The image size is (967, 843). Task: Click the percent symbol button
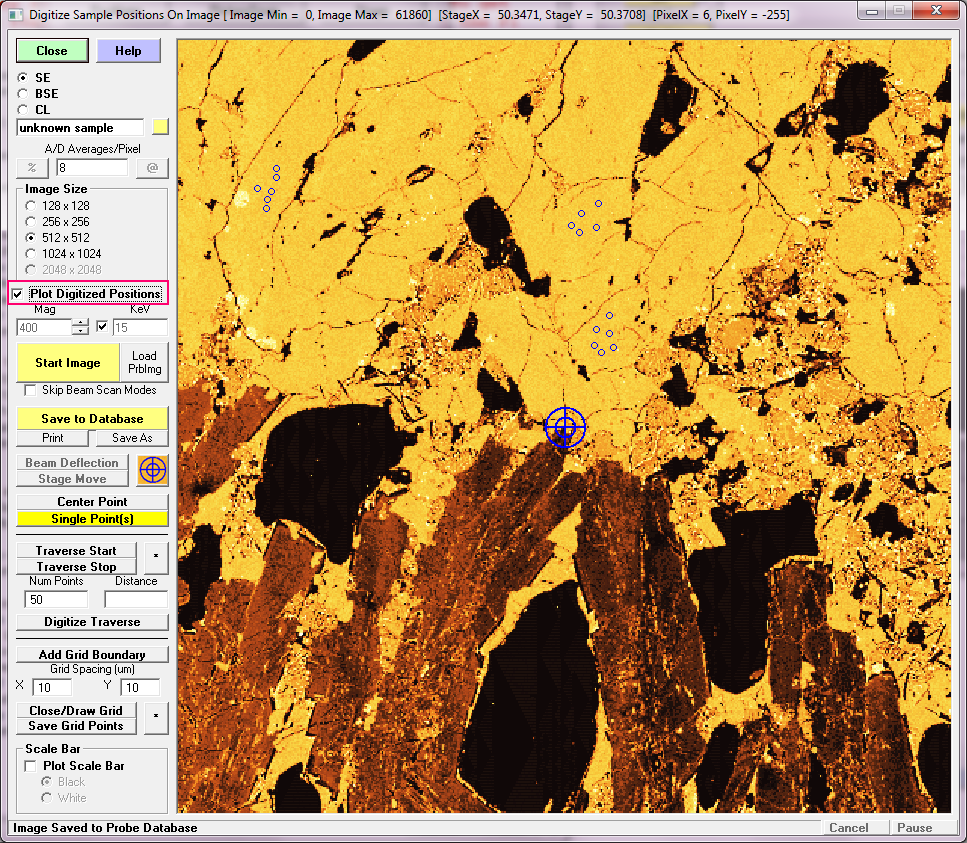pyautogui.click(x=32, y=168)
